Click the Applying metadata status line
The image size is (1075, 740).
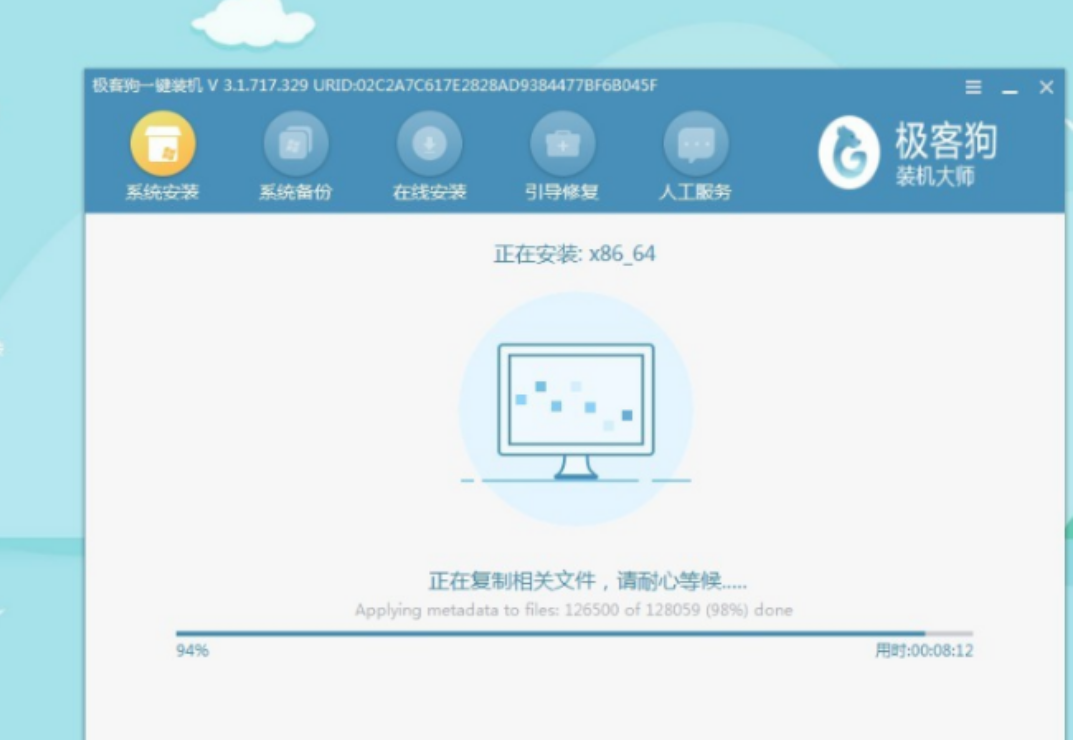(x=574, y=610)
